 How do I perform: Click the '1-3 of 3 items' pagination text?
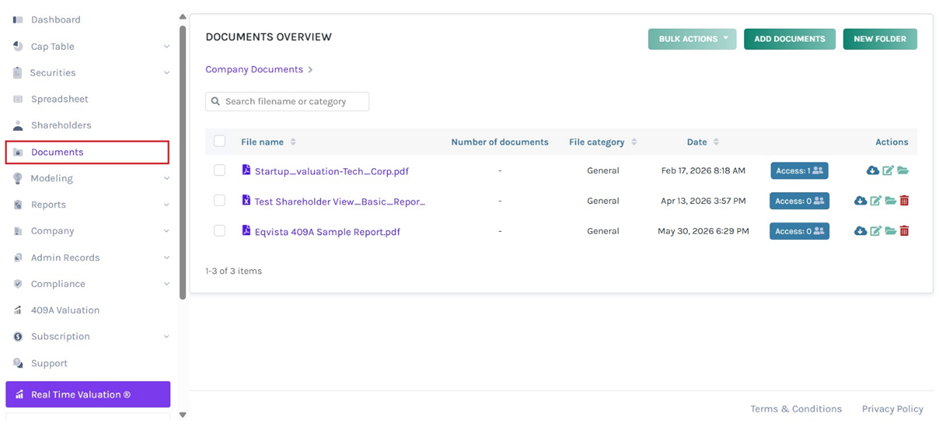[x=234, y=271]
